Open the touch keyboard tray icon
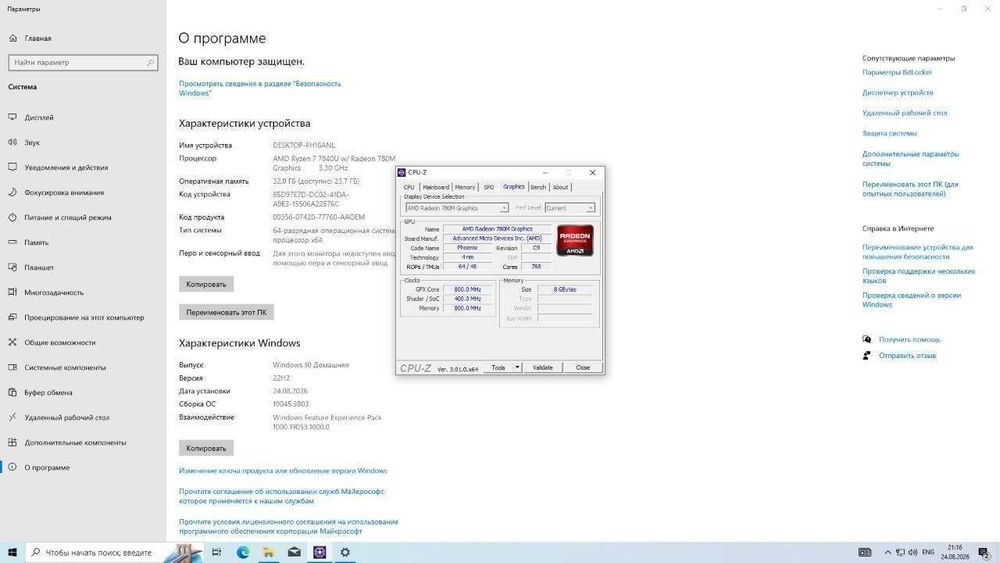The height and width of the screenshot is (563, 1000). (x=865, y=552)
